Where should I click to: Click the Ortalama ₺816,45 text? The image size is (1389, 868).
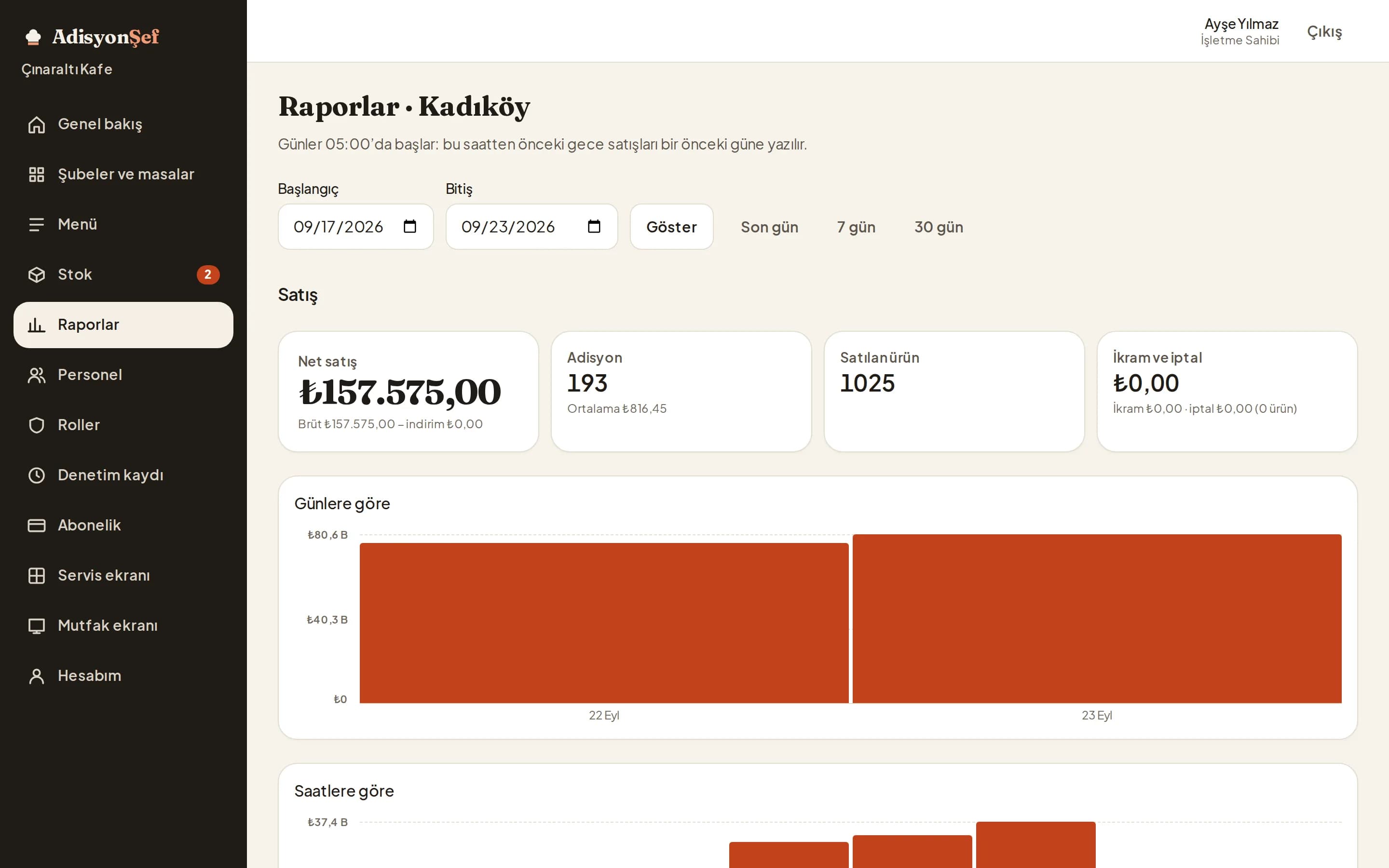[617, 409]
